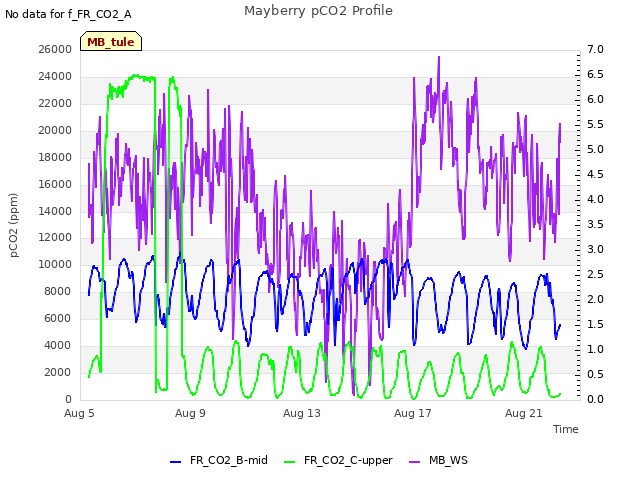The height and width of the screenshot is (480, 640).
Task: Click the 'No data for f_FR_CO2_A' message
Action: coord(68,14)
